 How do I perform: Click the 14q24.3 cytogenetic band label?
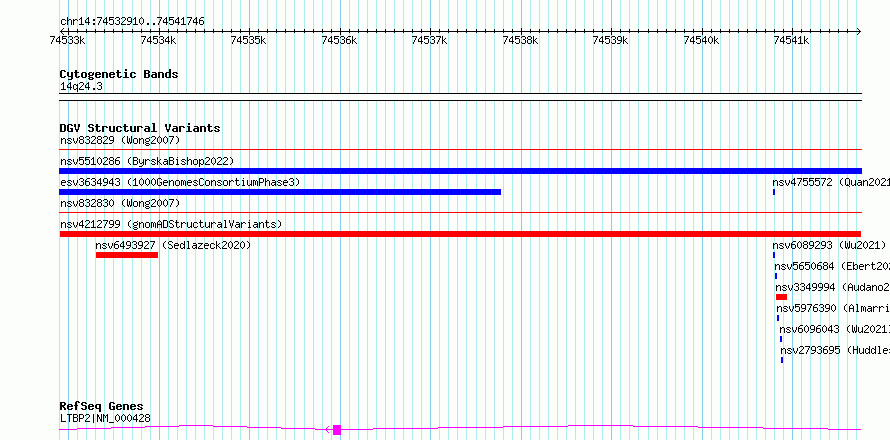82,87
